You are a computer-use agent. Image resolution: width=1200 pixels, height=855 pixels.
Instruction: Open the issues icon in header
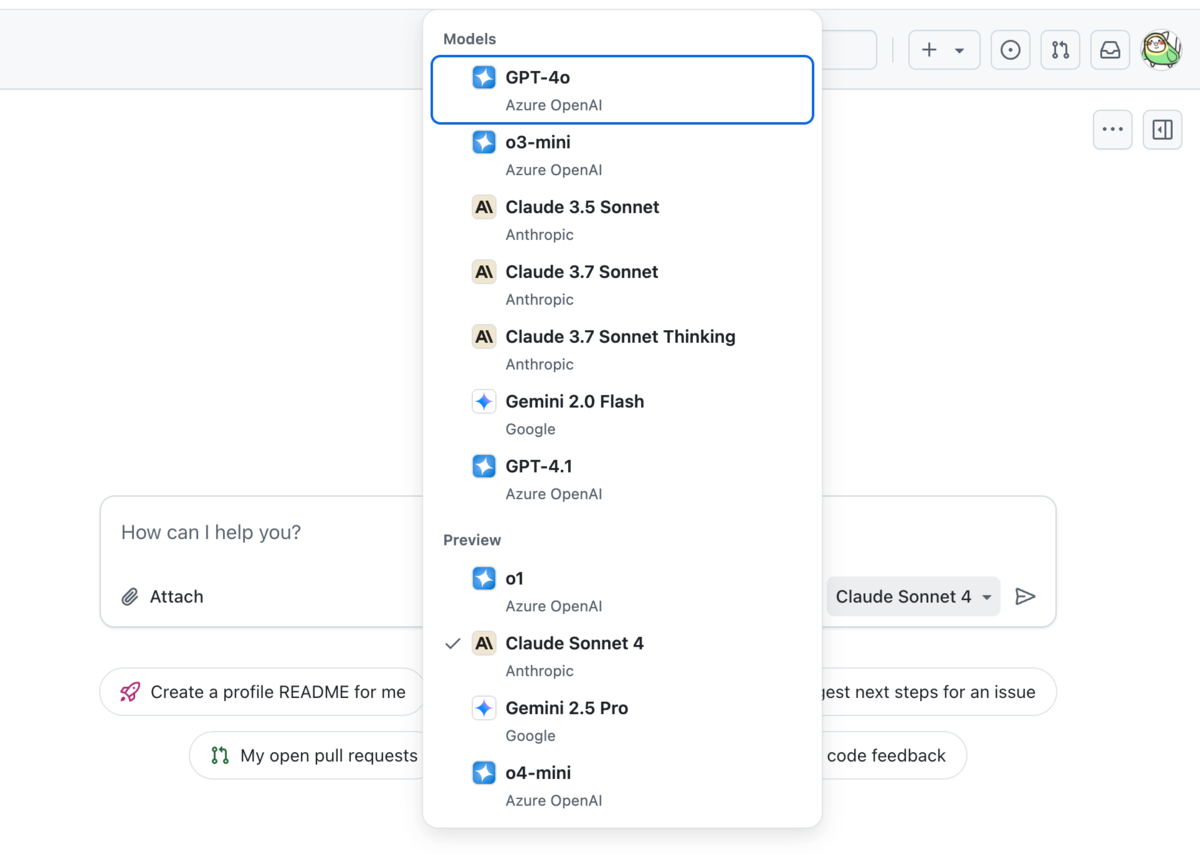pyautogui.click(x=1010, y=50)
